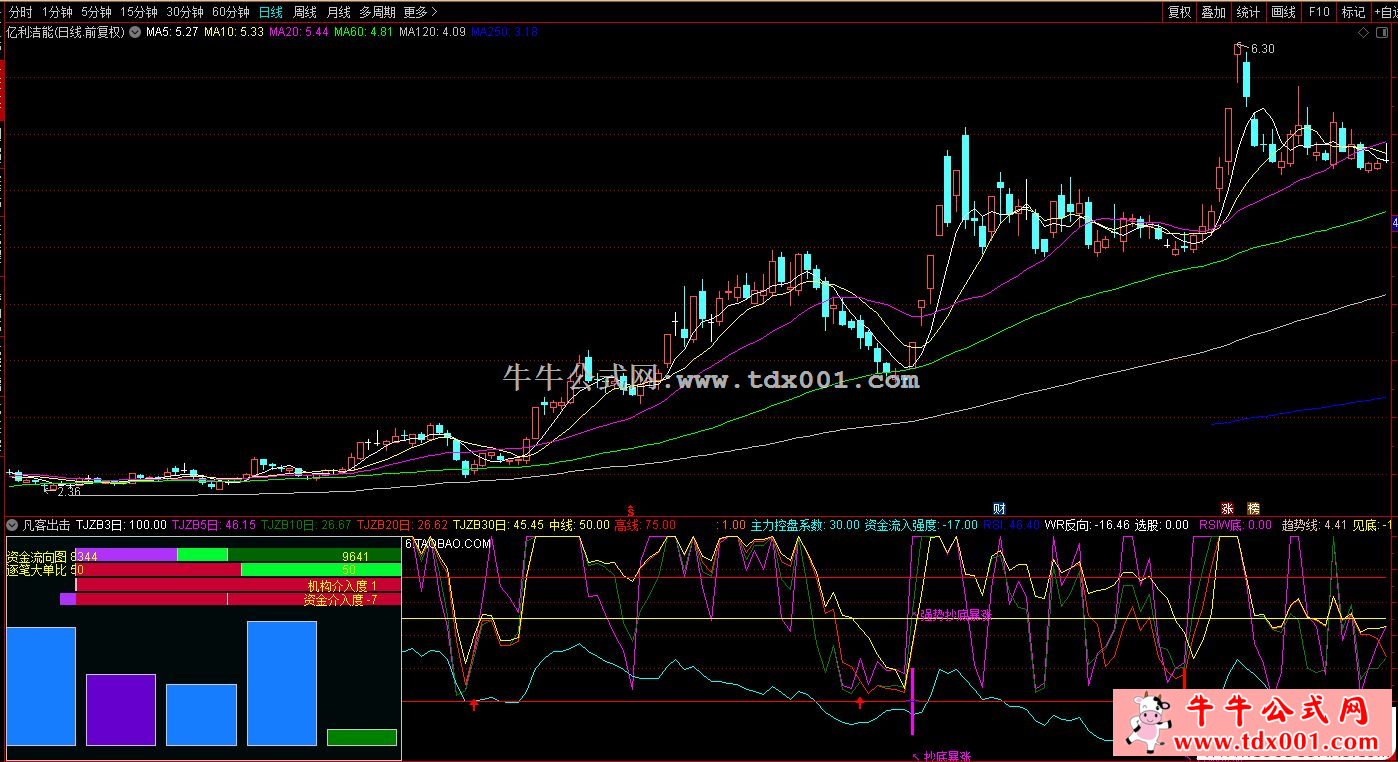Add stock via +自选 button
This screenshot has height=762, width=1398.
[x=1385, y=12]
